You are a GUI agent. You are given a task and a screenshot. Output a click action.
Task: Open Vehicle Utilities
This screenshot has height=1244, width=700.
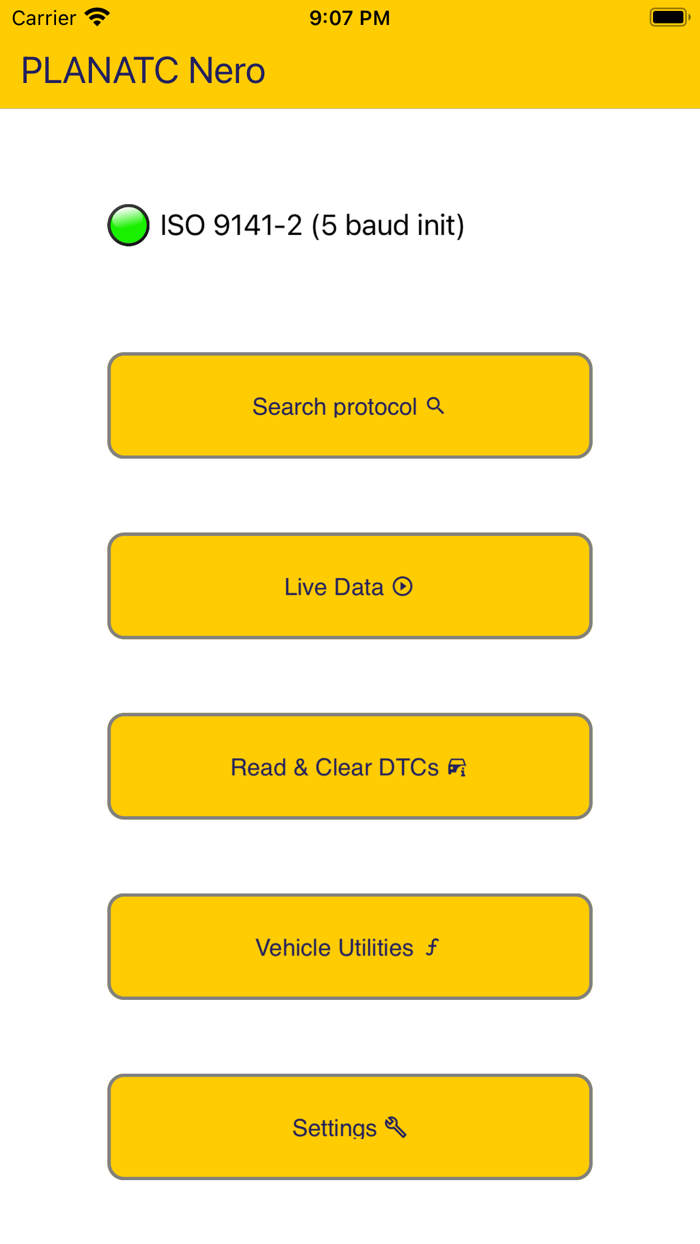point(350,947)
